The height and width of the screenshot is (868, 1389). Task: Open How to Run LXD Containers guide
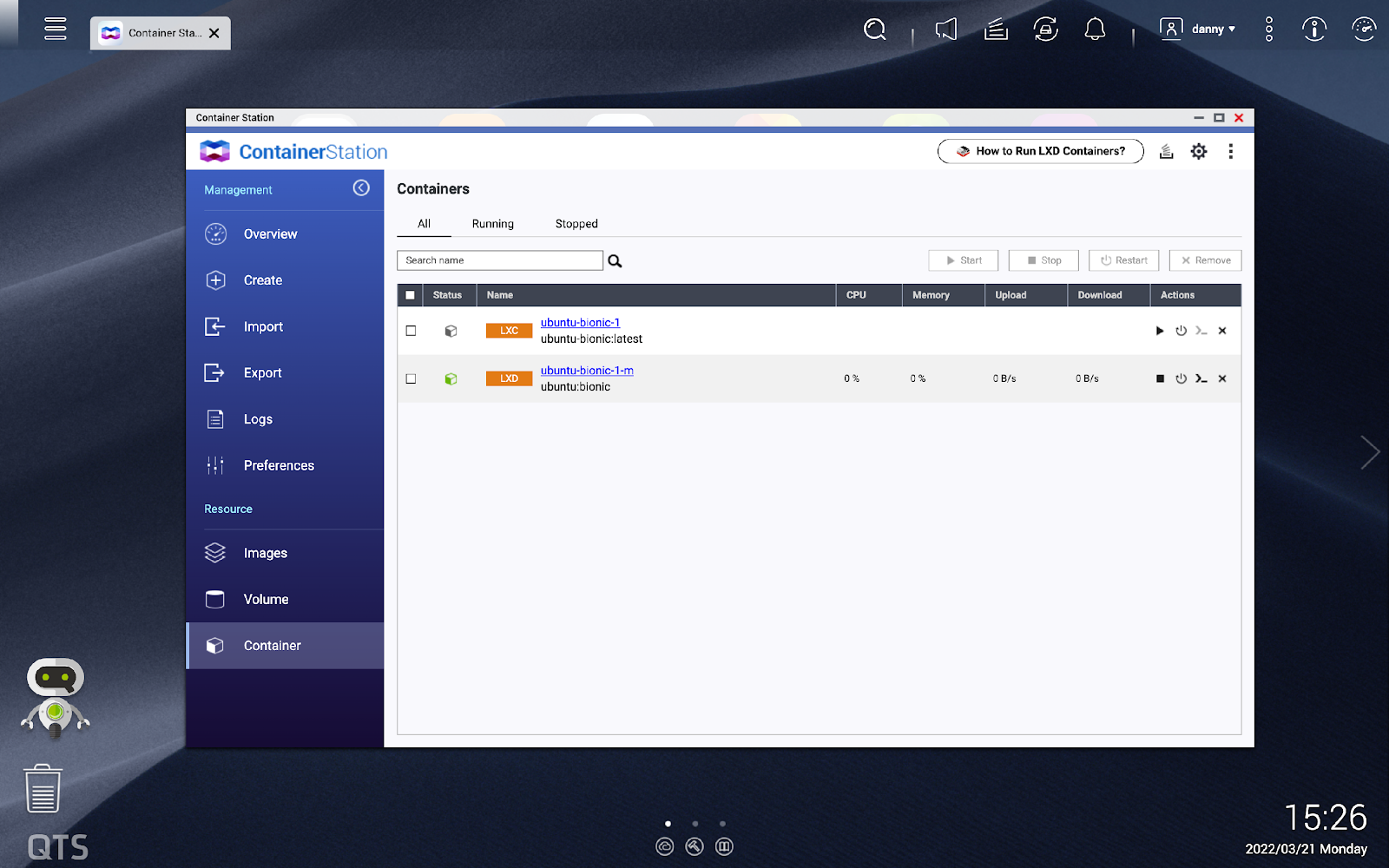click(1041, 151)
